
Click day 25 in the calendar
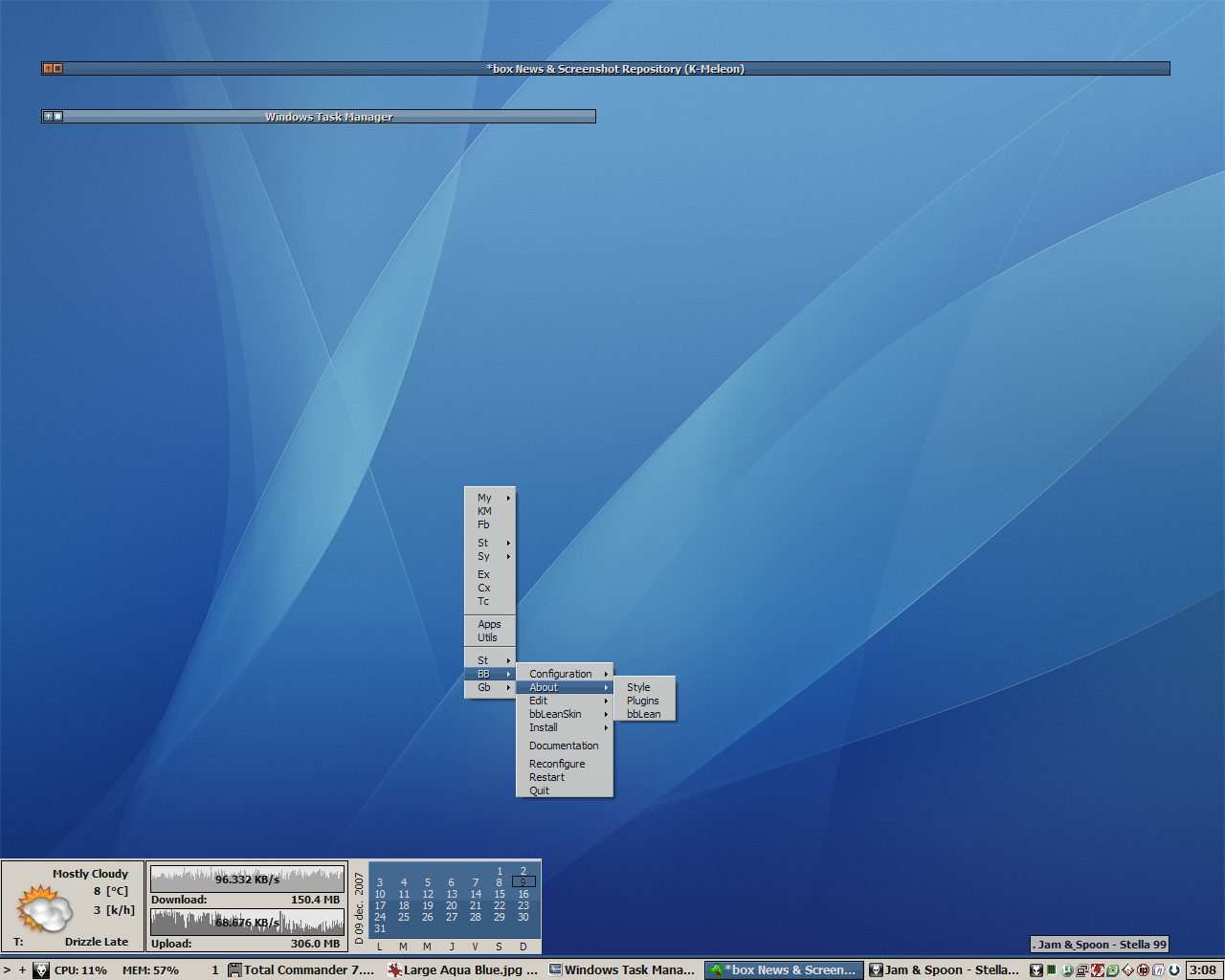tap(404, 917)
